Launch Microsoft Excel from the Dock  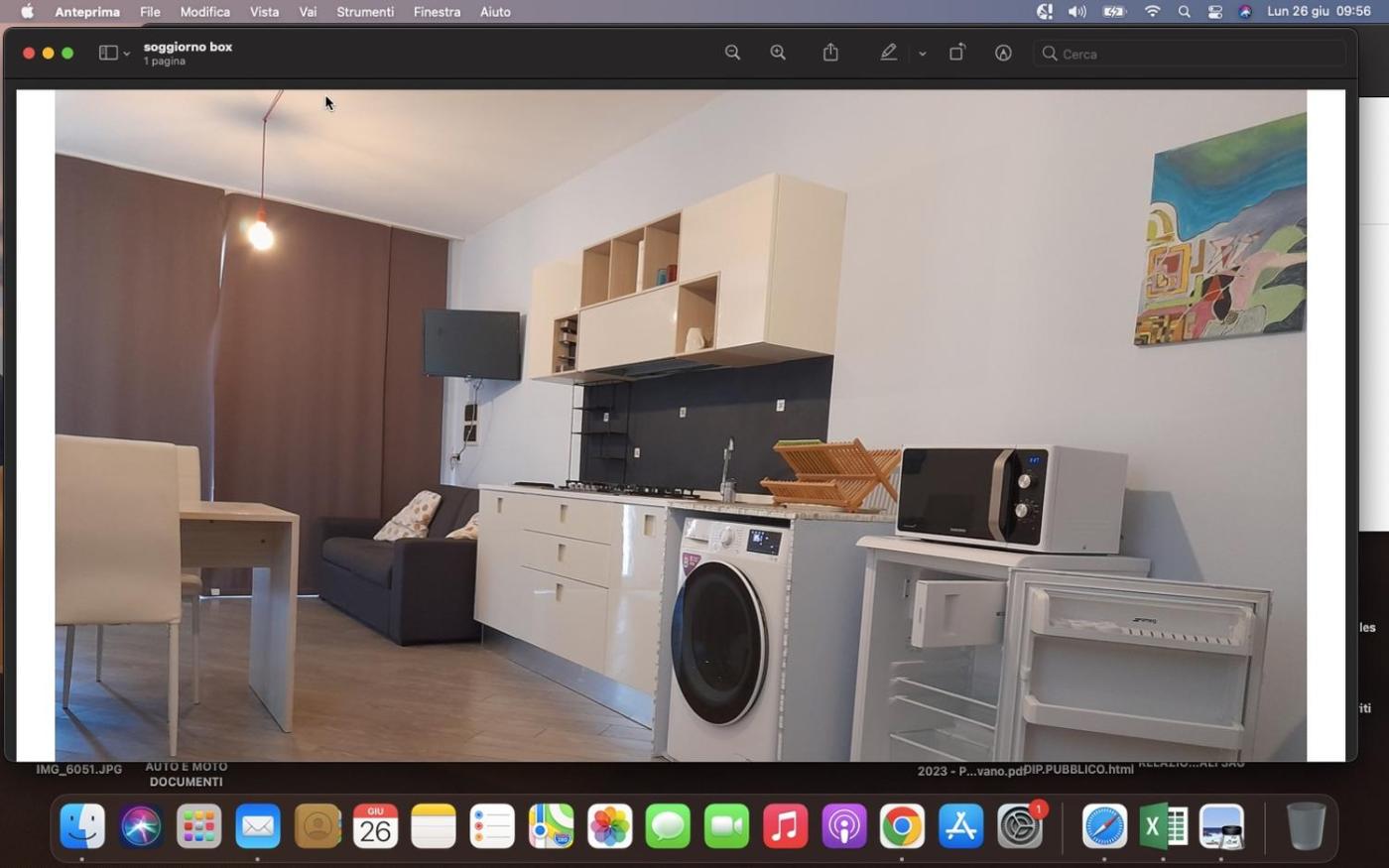tap(1163, 826)
